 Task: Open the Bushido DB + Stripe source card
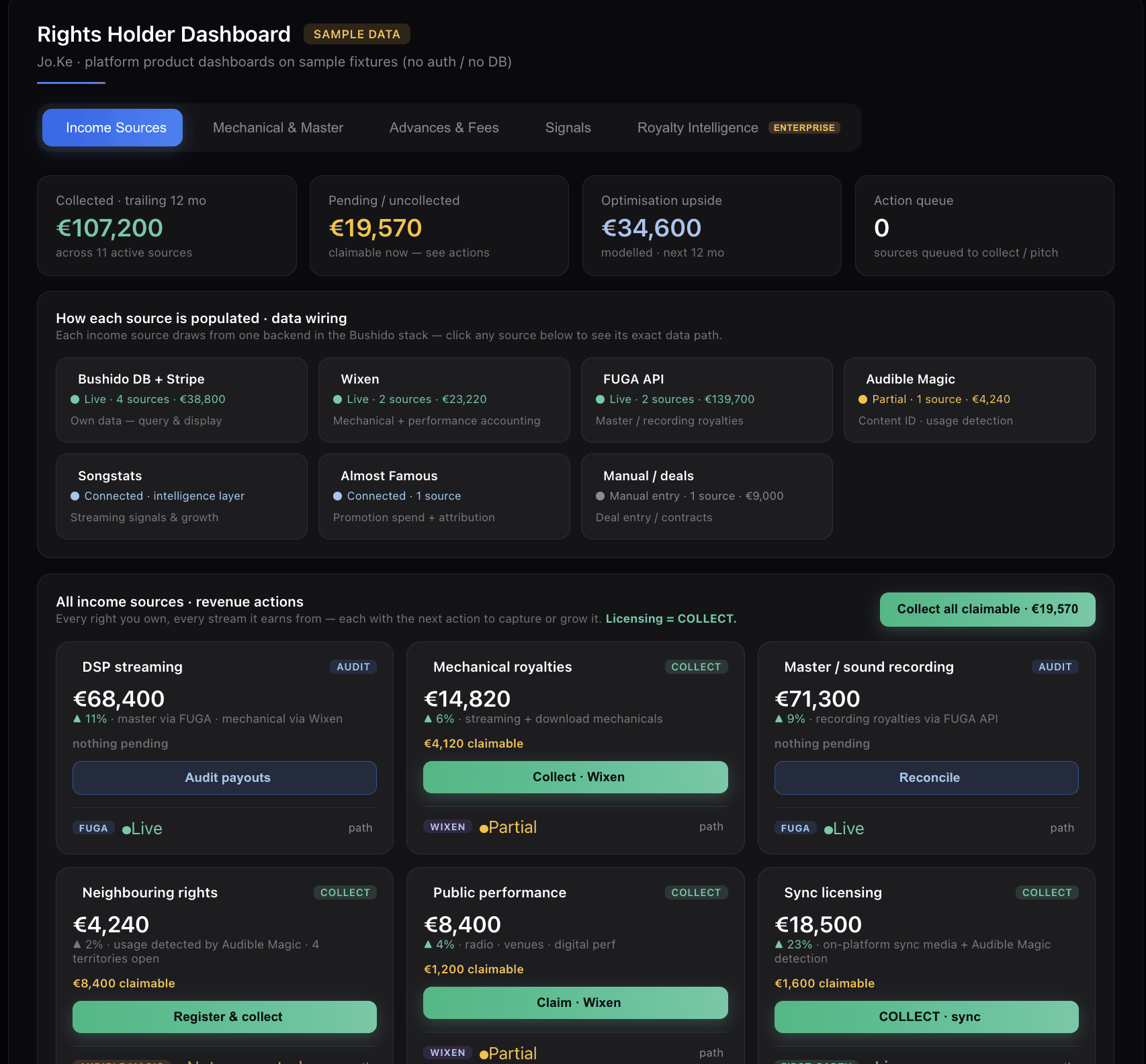pyautogui.click(x=181, y=400)
